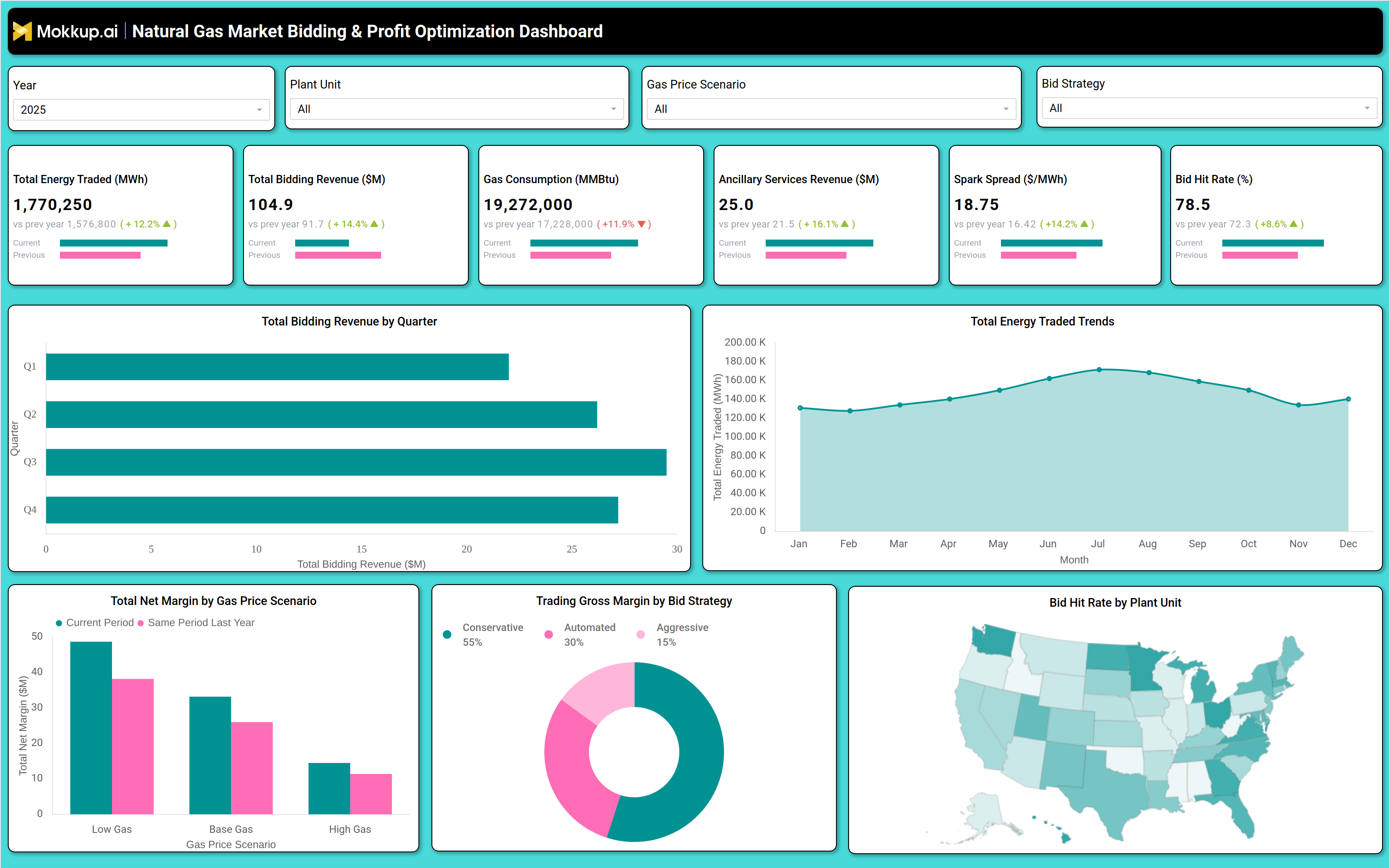Click the Total Energy Traded value 1,770,250
Image resolution: width=1389 pixels, height=868 pixels.
click(x=53, y=204)
